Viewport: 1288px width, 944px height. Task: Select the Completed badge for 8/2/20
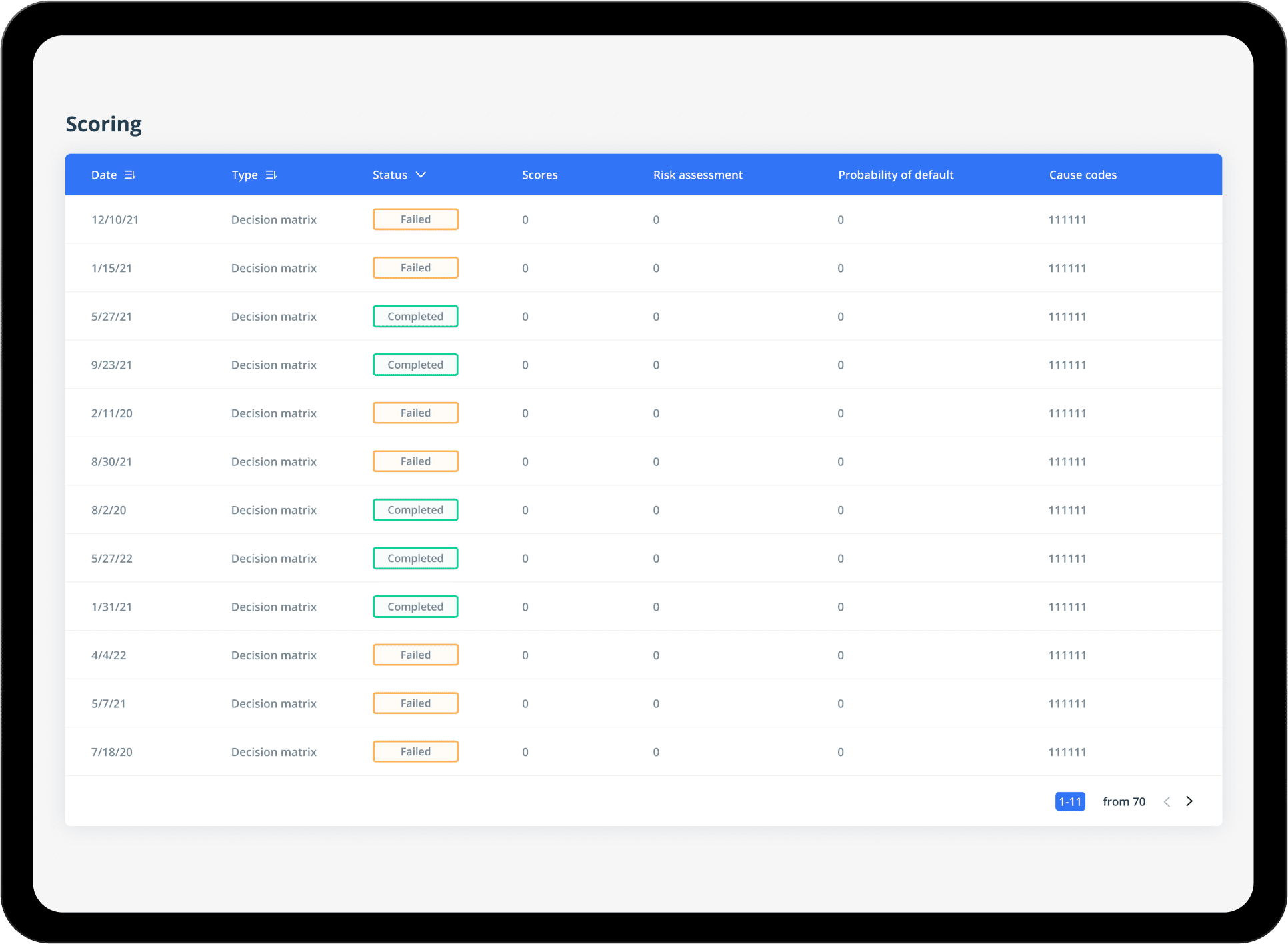pos(415,510)
